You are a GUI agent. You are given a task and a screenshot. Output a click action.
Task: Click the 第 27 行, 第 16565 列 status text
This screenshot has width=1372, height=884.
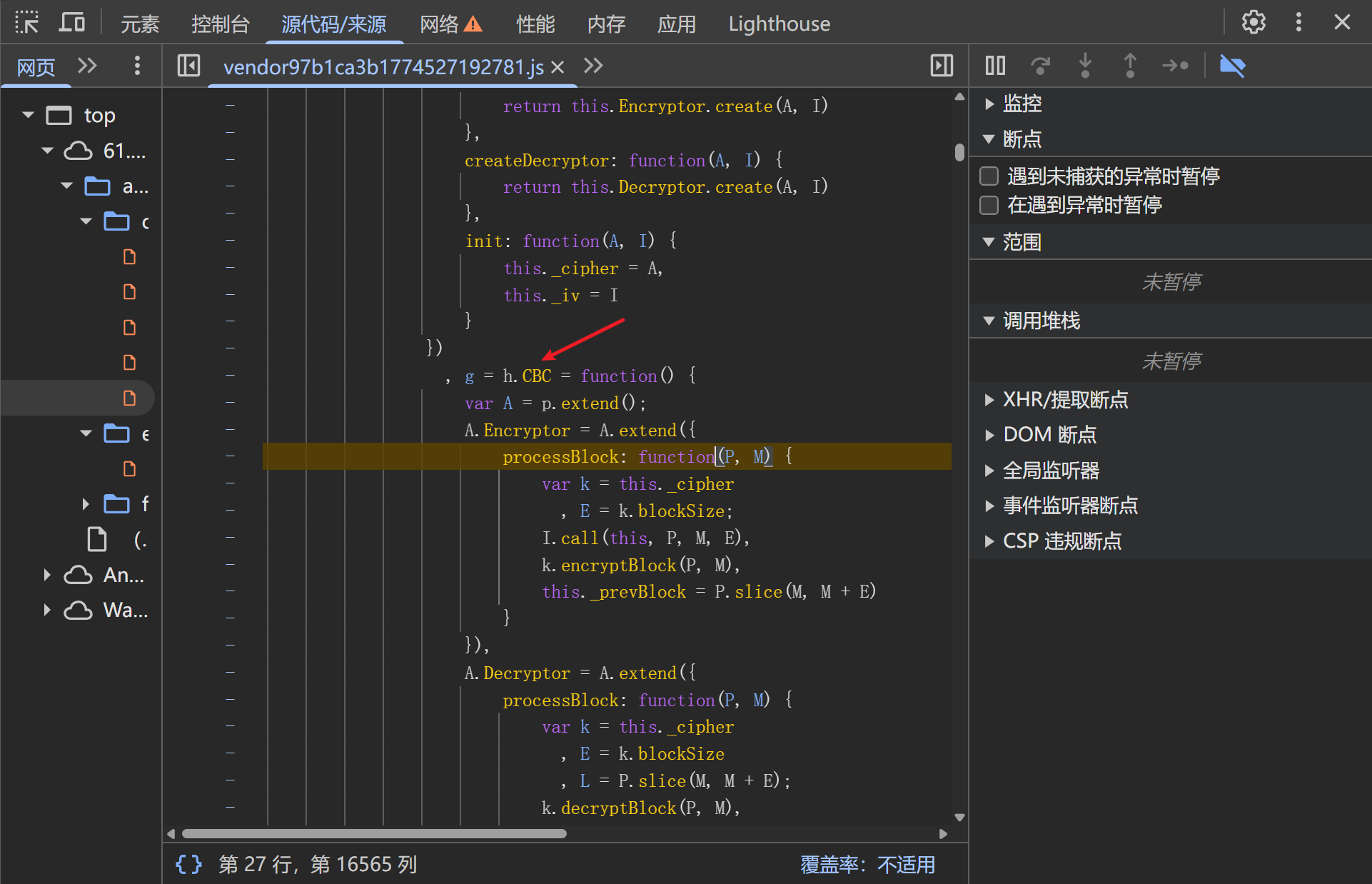tap(318, 865)
